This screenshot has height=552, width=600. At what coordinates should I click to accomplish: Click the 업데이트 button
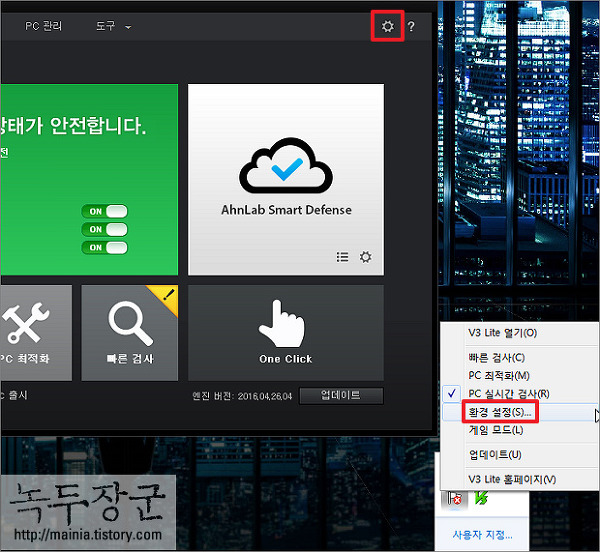click(x=341, y=396)
